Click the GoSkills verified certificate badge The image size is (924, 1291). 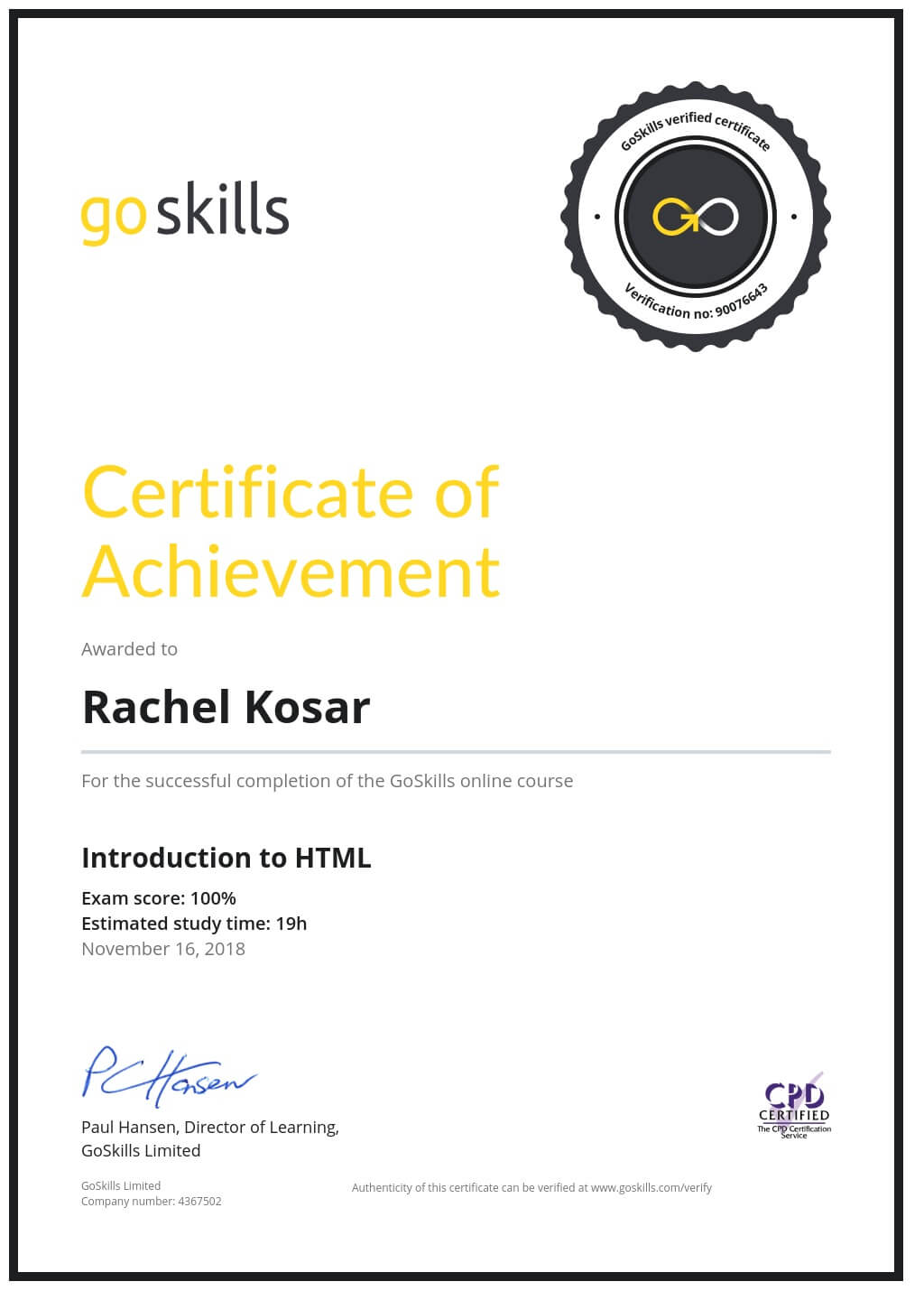coord(695,217)
